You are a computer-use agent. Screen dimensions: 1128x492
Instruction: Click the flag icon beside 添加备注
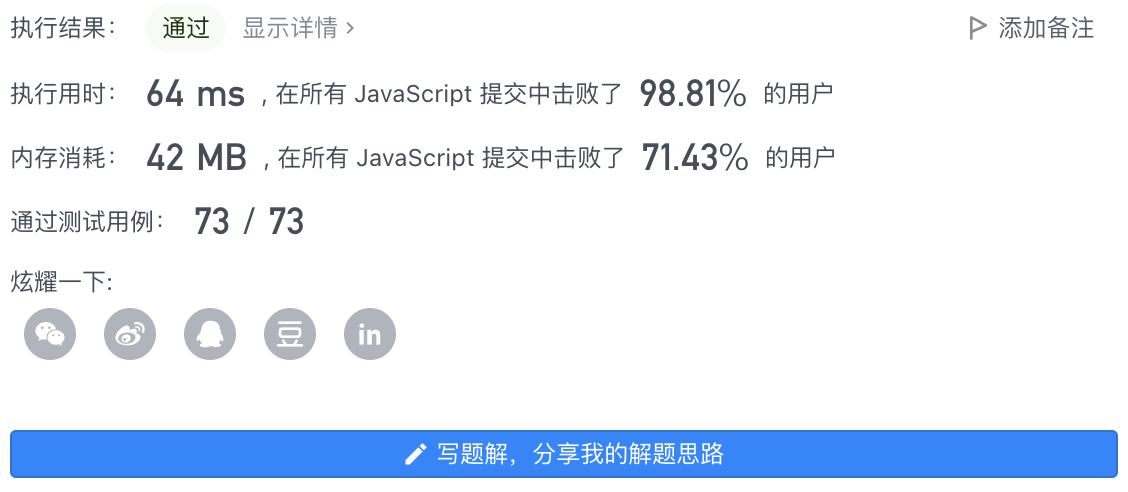click(977, 28)
